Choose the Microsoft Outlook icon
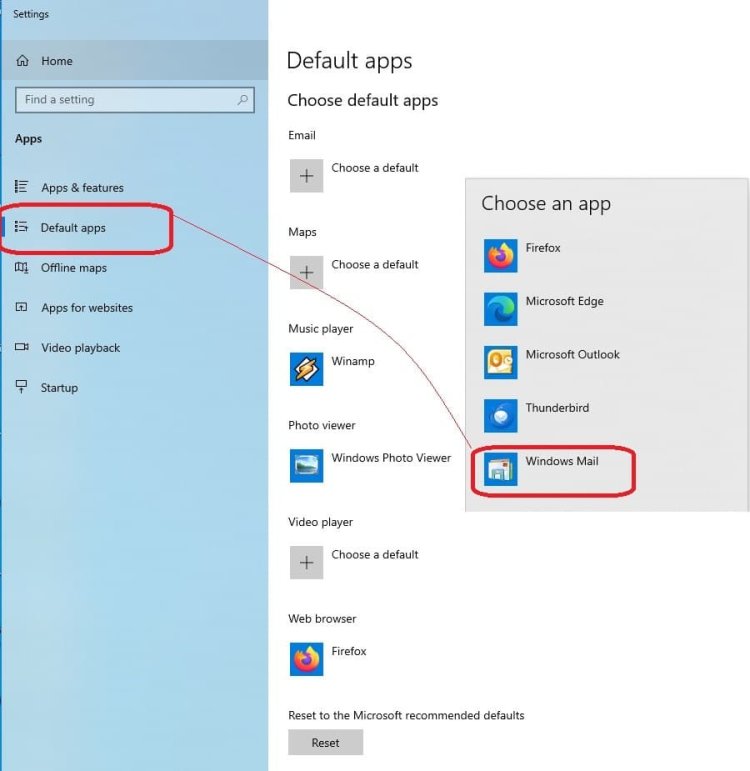Viewport: 750px width, 771px height. 500,362
